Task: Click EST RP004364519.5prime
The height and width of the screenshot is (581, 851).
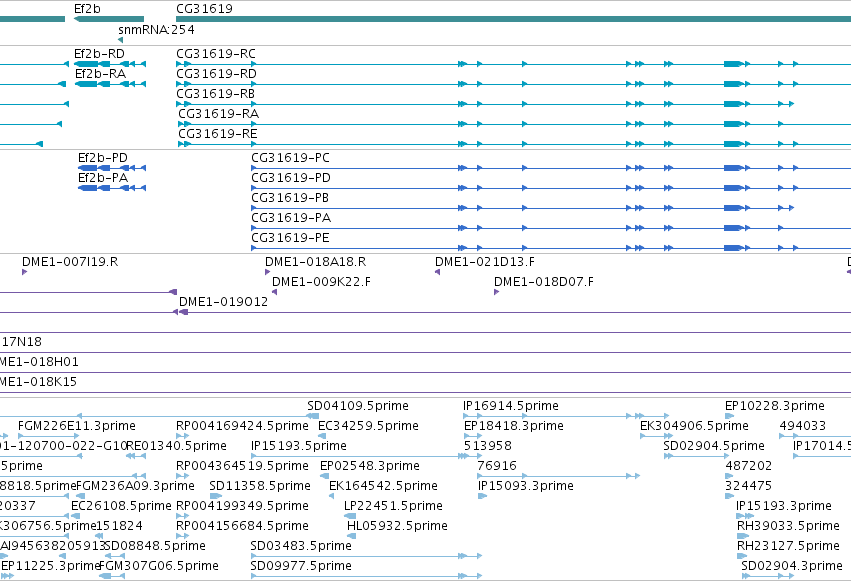Action: click(242, 467)
